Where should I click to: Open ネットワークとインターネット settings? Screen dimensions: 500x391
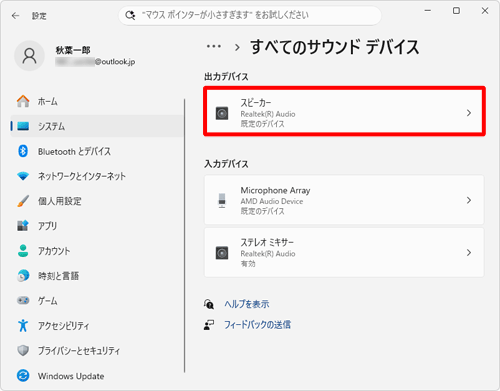[x=97, y=176]
